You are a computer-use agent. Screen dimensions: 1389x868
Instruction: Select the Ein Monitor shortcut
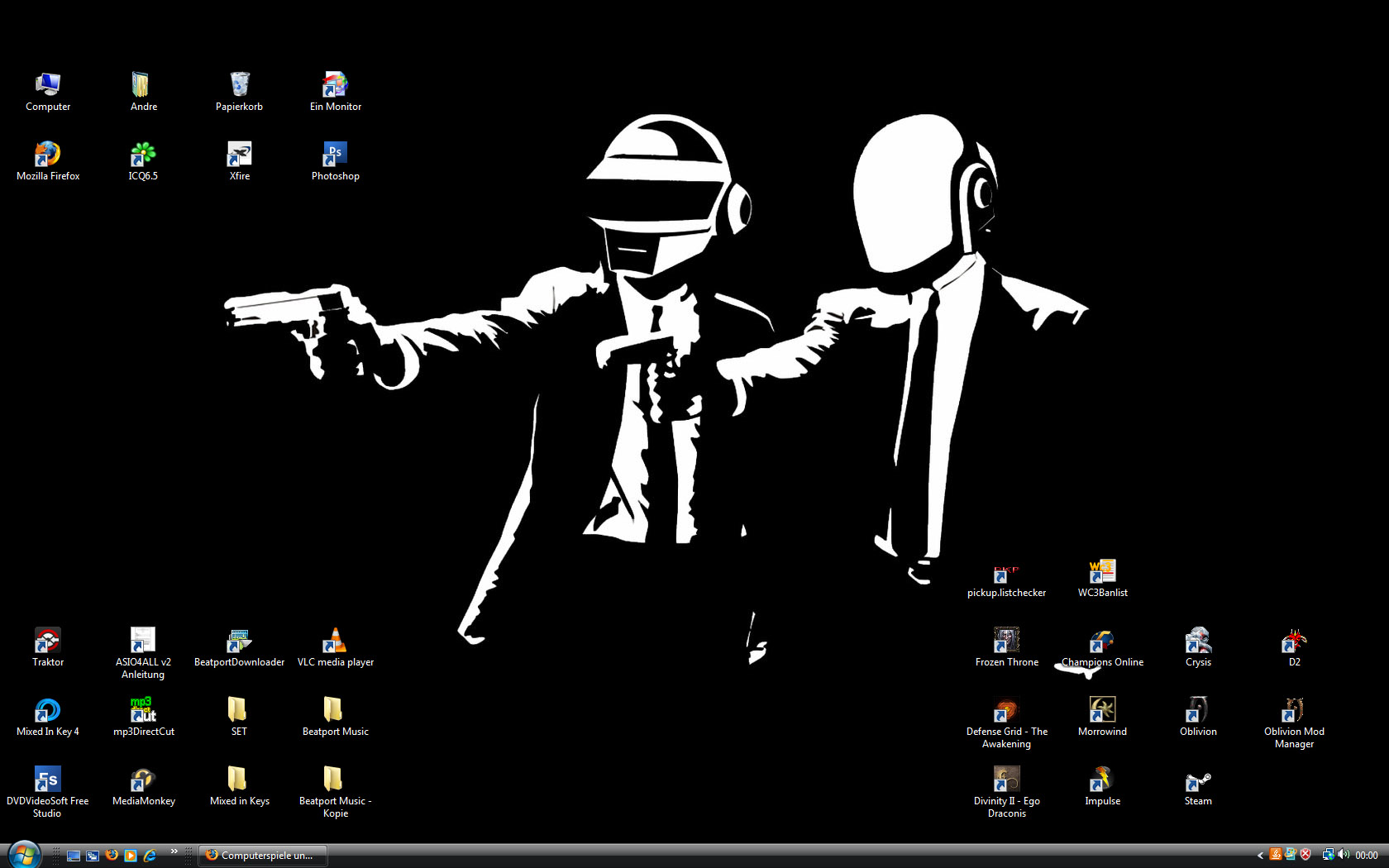coord(335,92)
